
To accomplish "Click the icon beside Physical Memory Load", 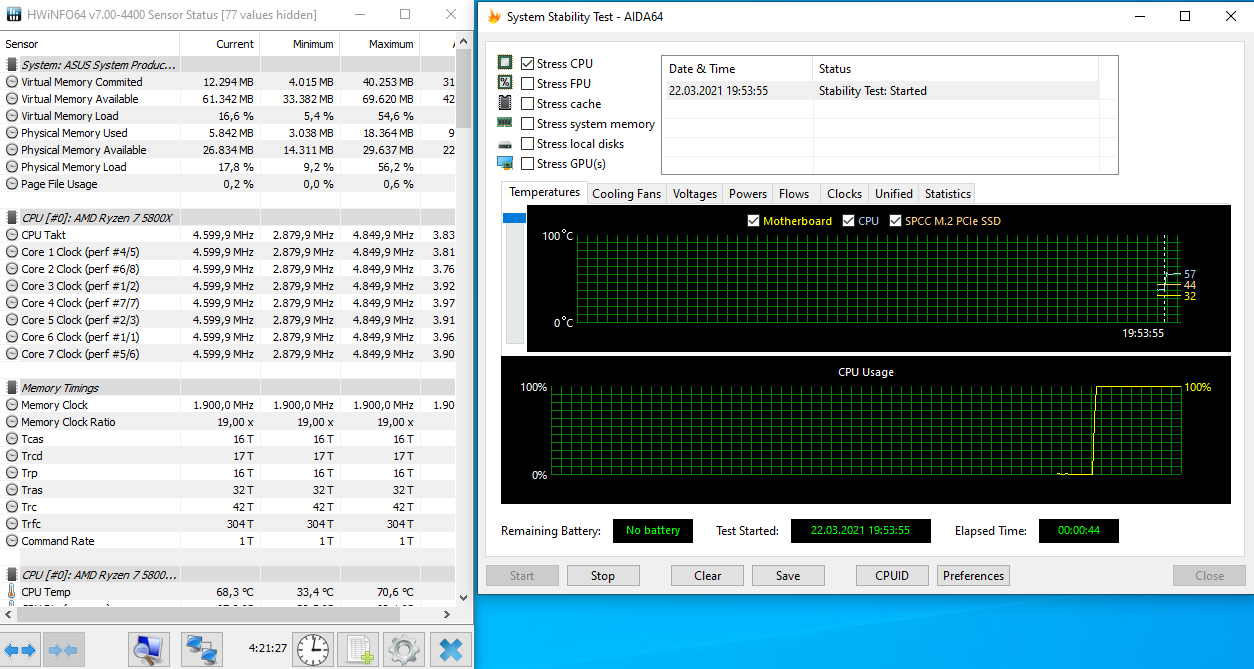I will click(11, 167).
